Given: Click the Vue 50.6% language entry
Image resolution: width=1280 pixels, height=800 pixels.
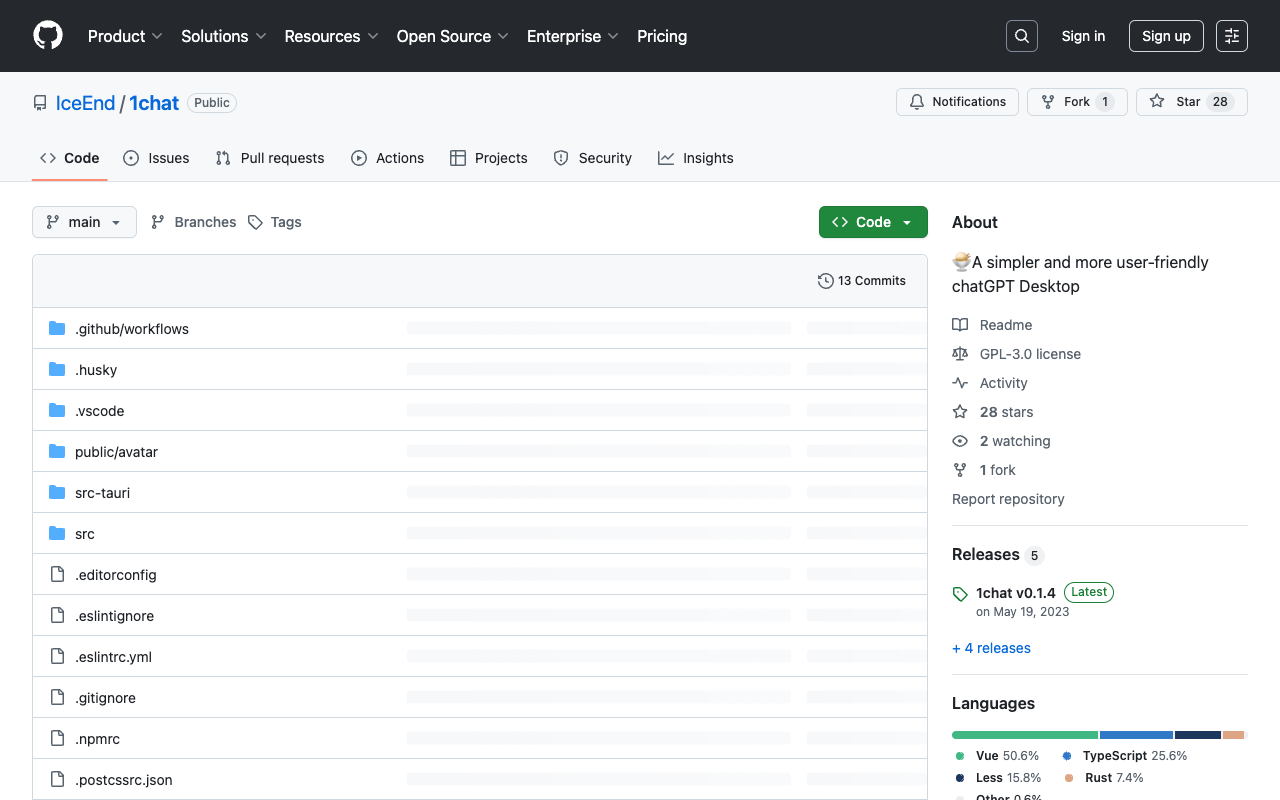Looking at the screenshot, I should (x=996, y=756).
